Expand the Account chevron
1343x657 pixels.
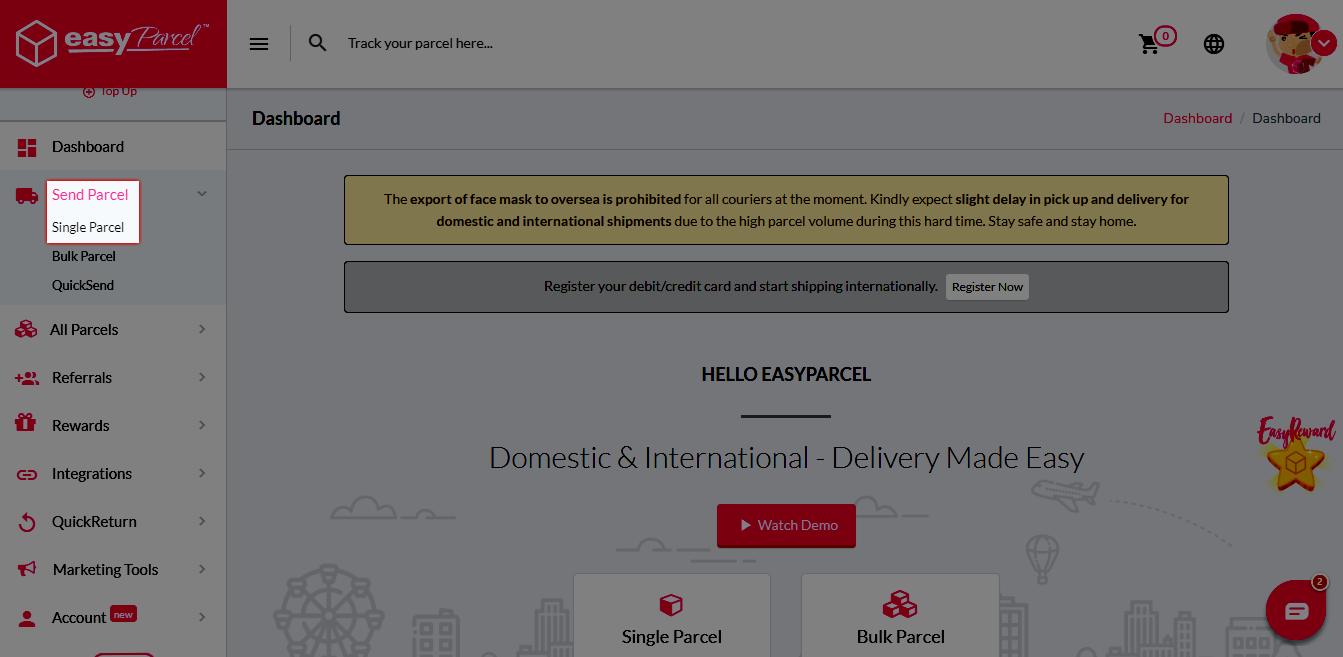[x=202, y=617]
